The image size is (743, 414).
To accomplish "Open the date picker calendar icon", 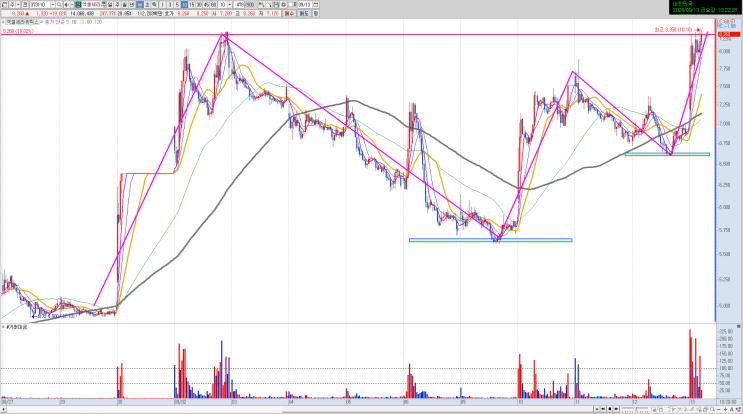I will [316, 4].
